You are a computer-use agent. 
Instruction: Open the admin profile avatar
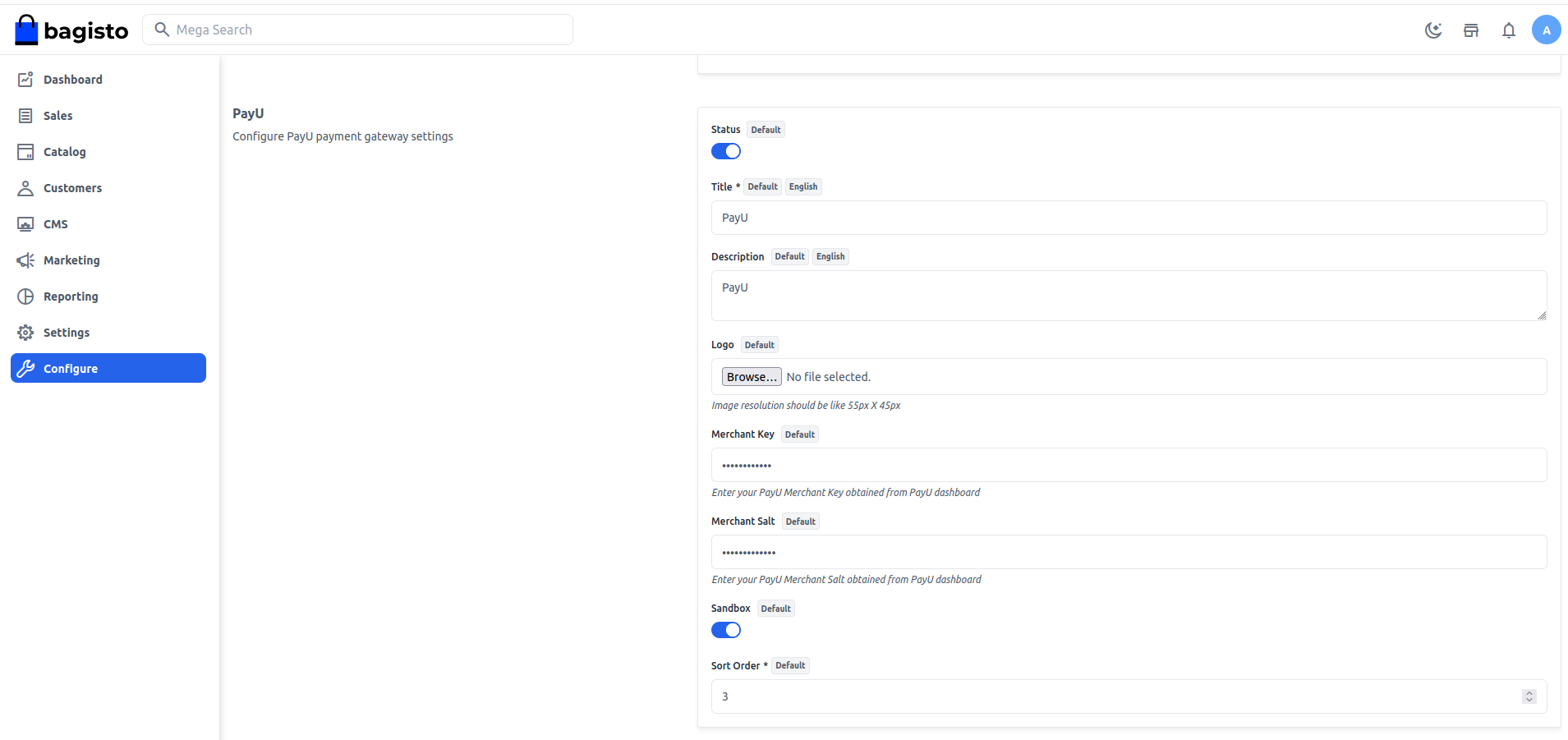pyautogui.click(x=1546, y=30)
